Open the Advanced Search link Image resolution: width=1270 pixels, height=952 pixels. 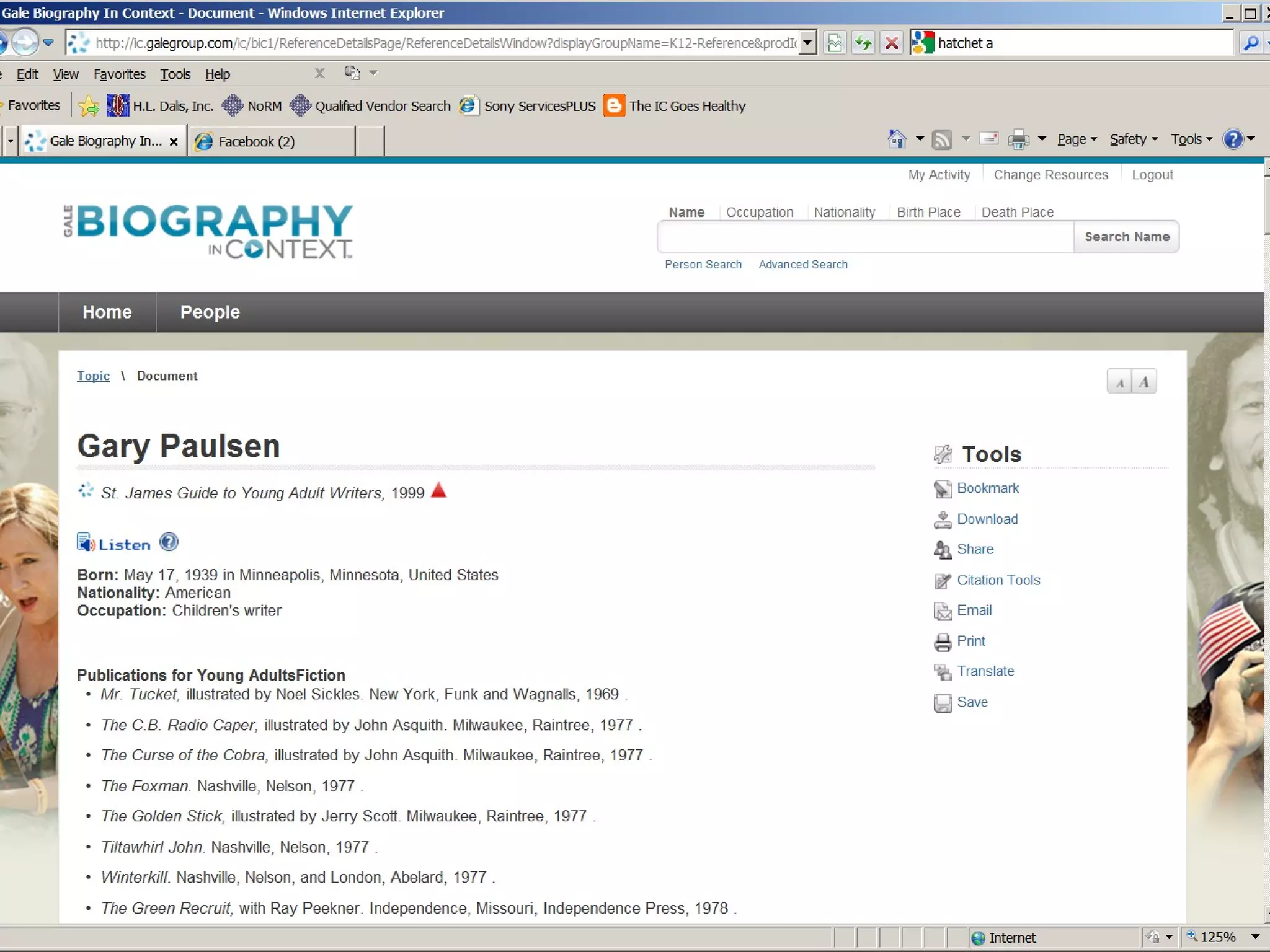point(802,265)
